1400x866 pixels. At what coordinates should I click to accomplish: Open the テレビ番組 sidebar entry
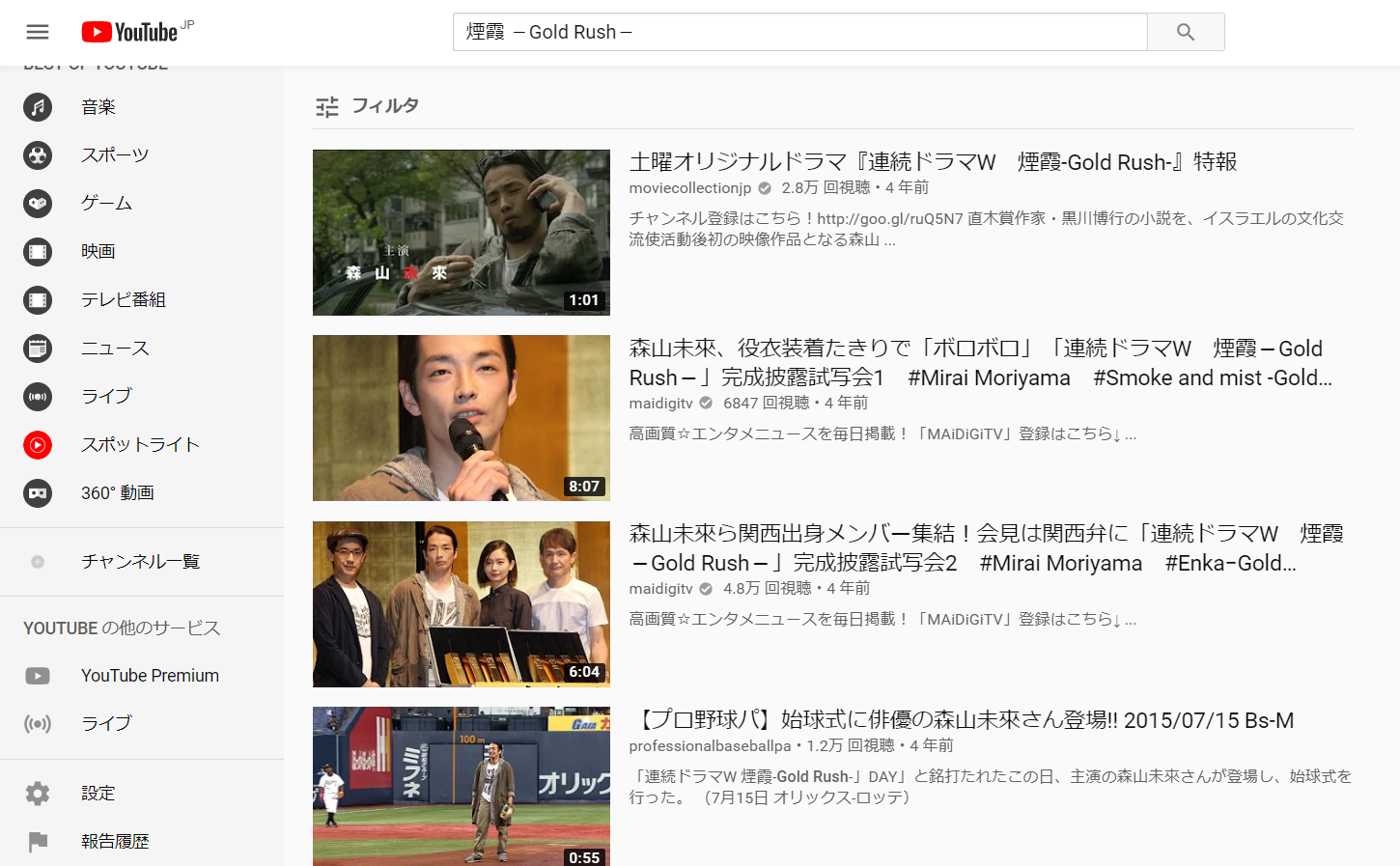click(142, 299)
